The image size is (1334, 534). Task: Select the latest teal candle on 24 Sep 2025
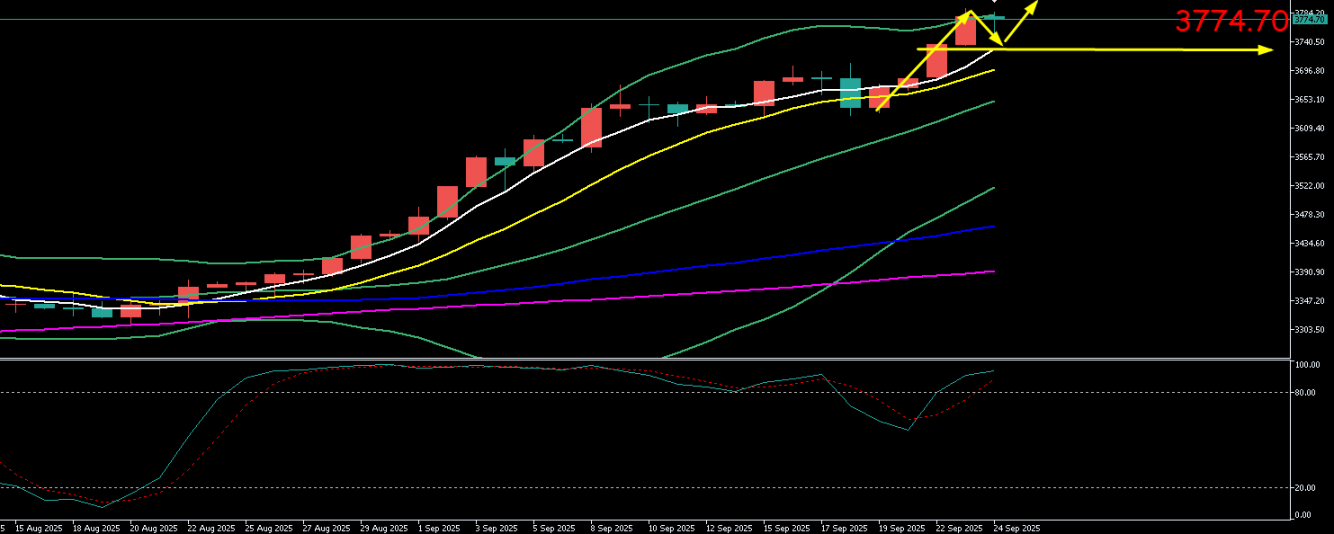tap(994, 17)
